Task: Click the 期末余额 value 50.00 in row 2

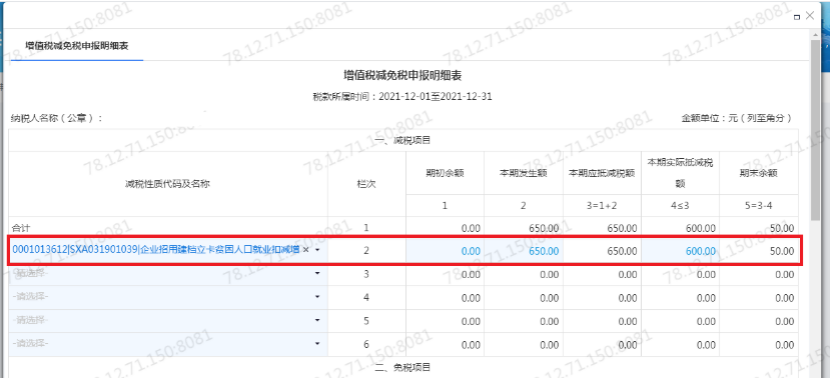Action: point(782,251)
